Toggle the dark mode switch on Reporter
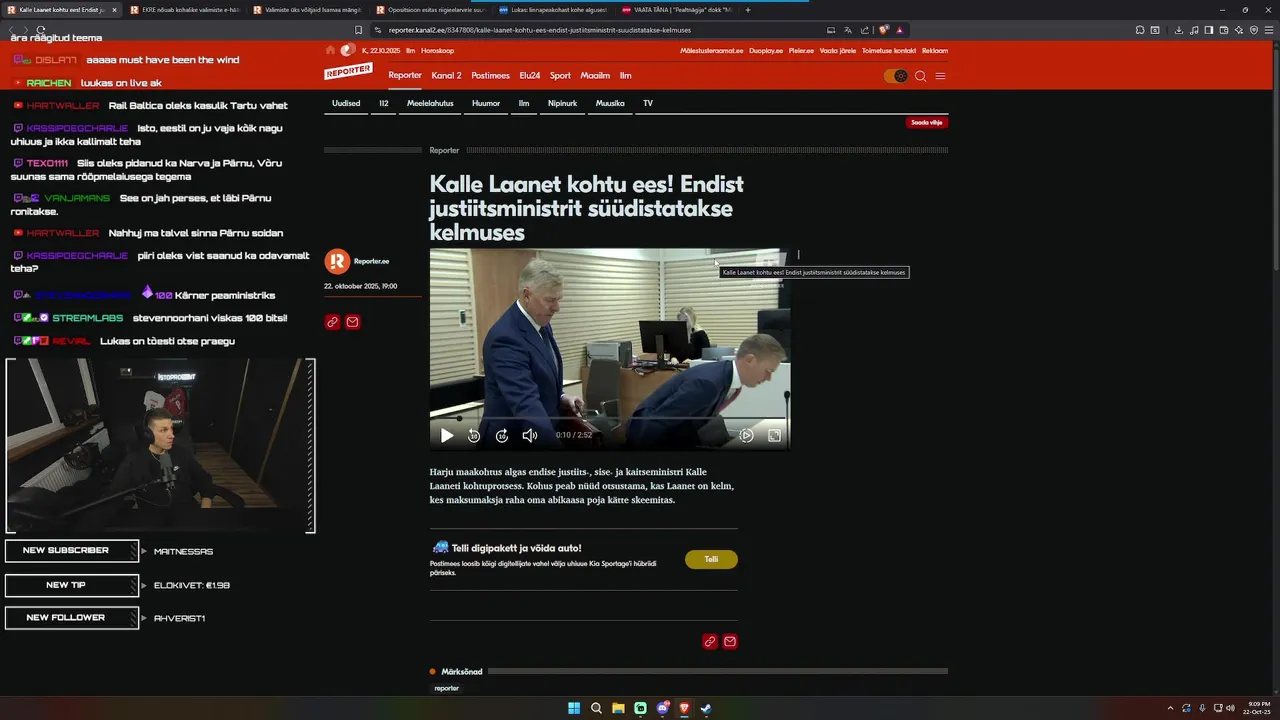This screenshot has height=720, width=1280. (x=895, y=76)
